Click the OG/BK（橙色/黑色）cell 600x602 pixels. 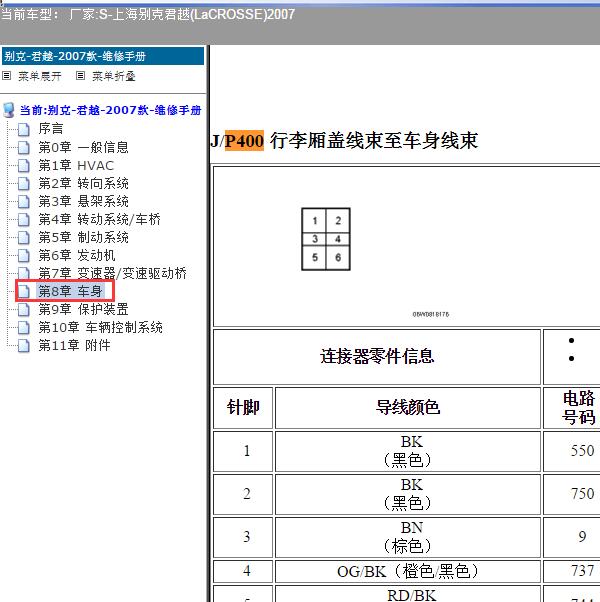coord(408,571)
